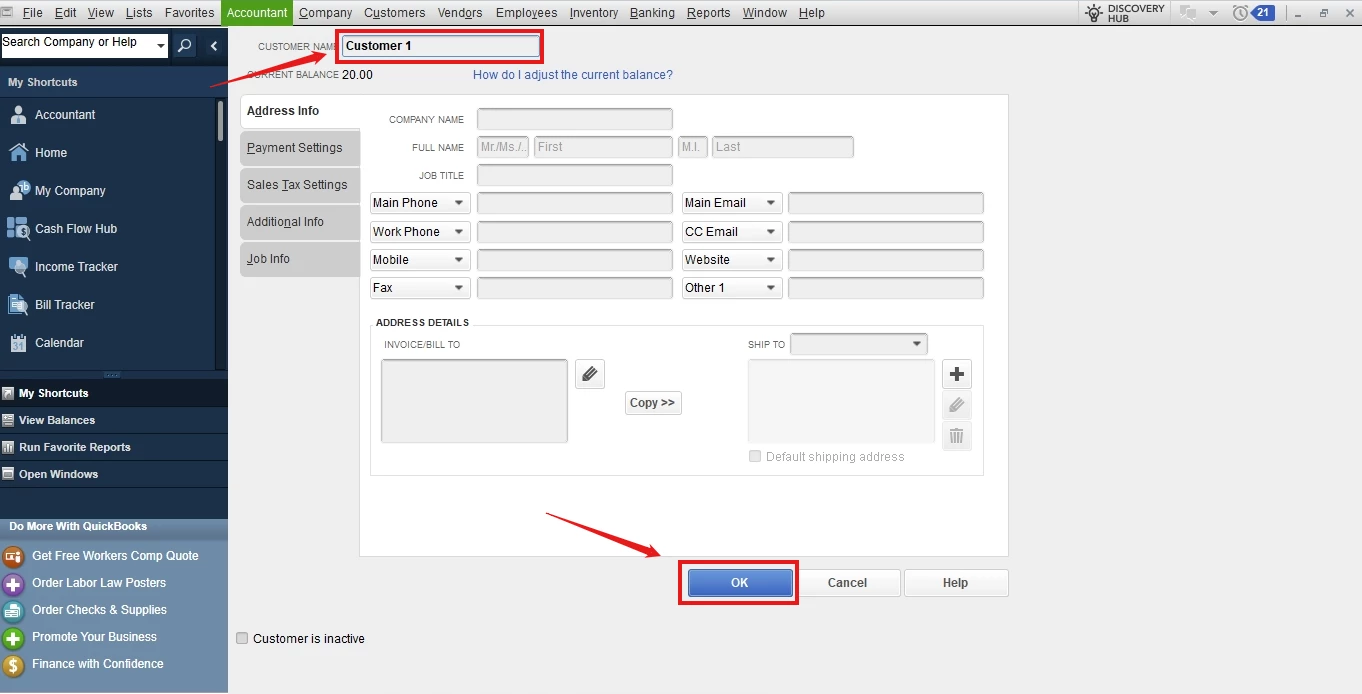
Task: Open Discovery Hub
Action: pos(1125,13)
